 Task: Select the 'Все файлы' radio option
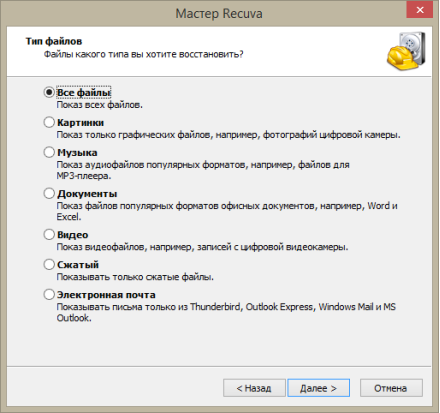coord(49,92)
